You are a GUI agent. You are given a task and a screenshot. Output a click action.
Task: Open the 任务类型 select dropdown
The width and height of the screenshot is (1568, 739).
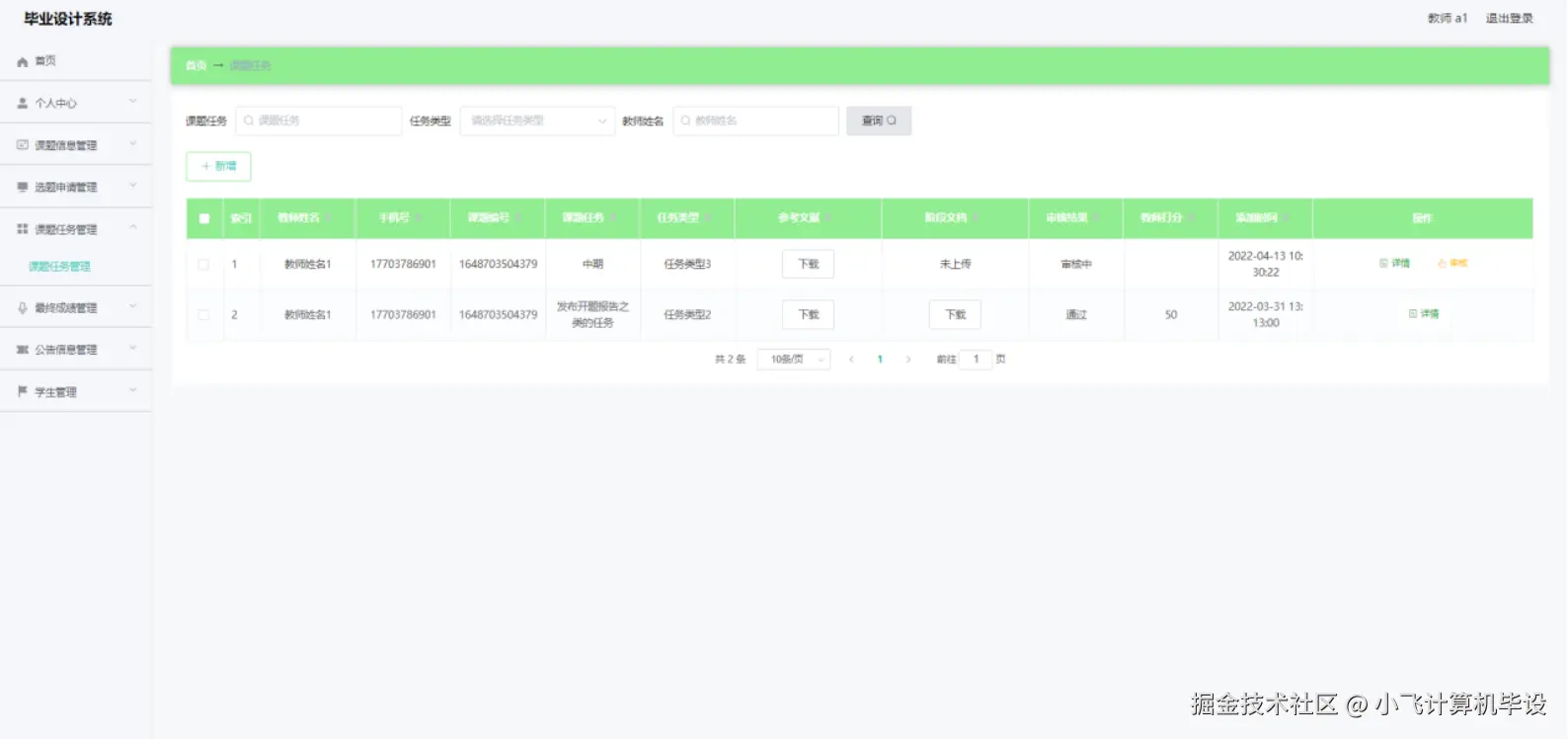(537, 121)
